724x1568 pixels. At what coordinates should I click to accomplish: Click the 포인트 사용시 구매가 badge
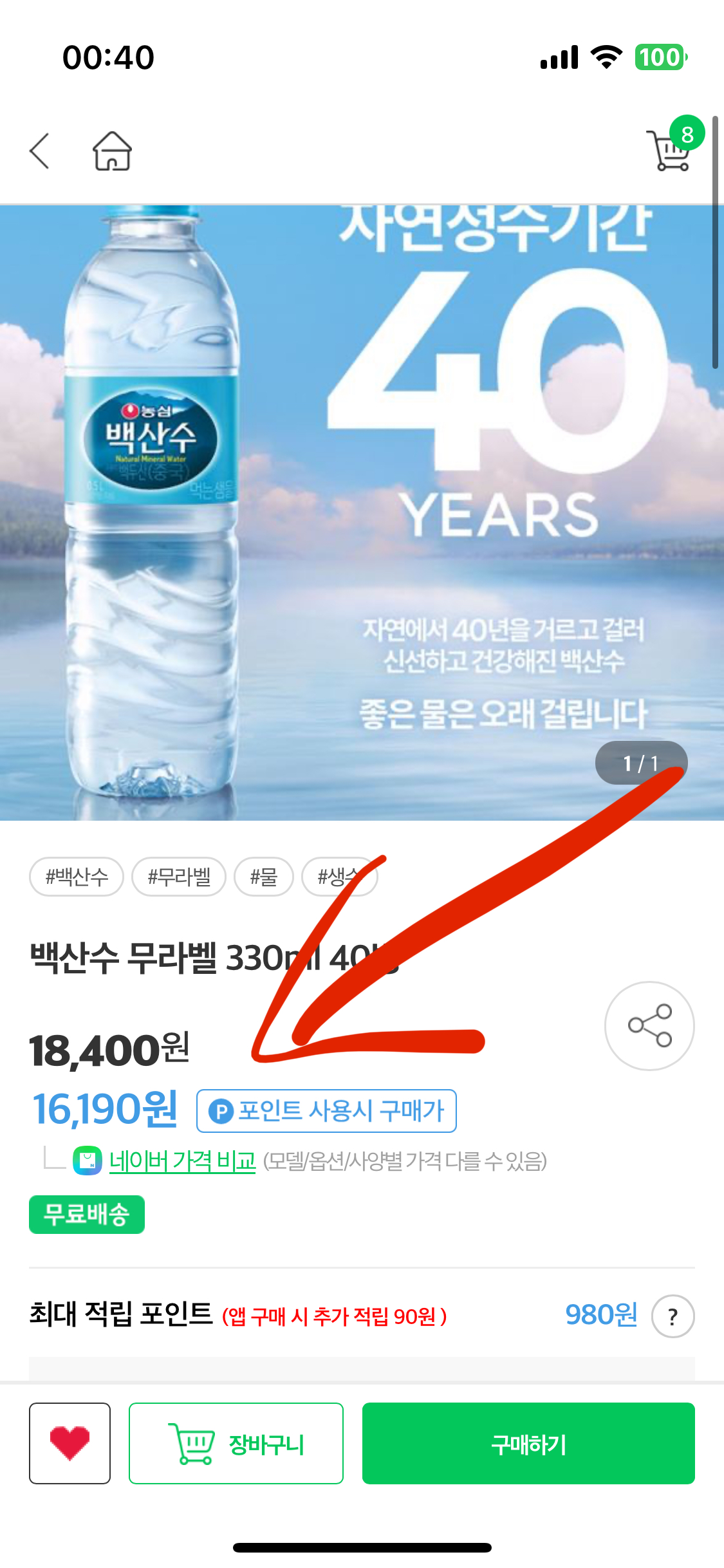(326, 1111)
